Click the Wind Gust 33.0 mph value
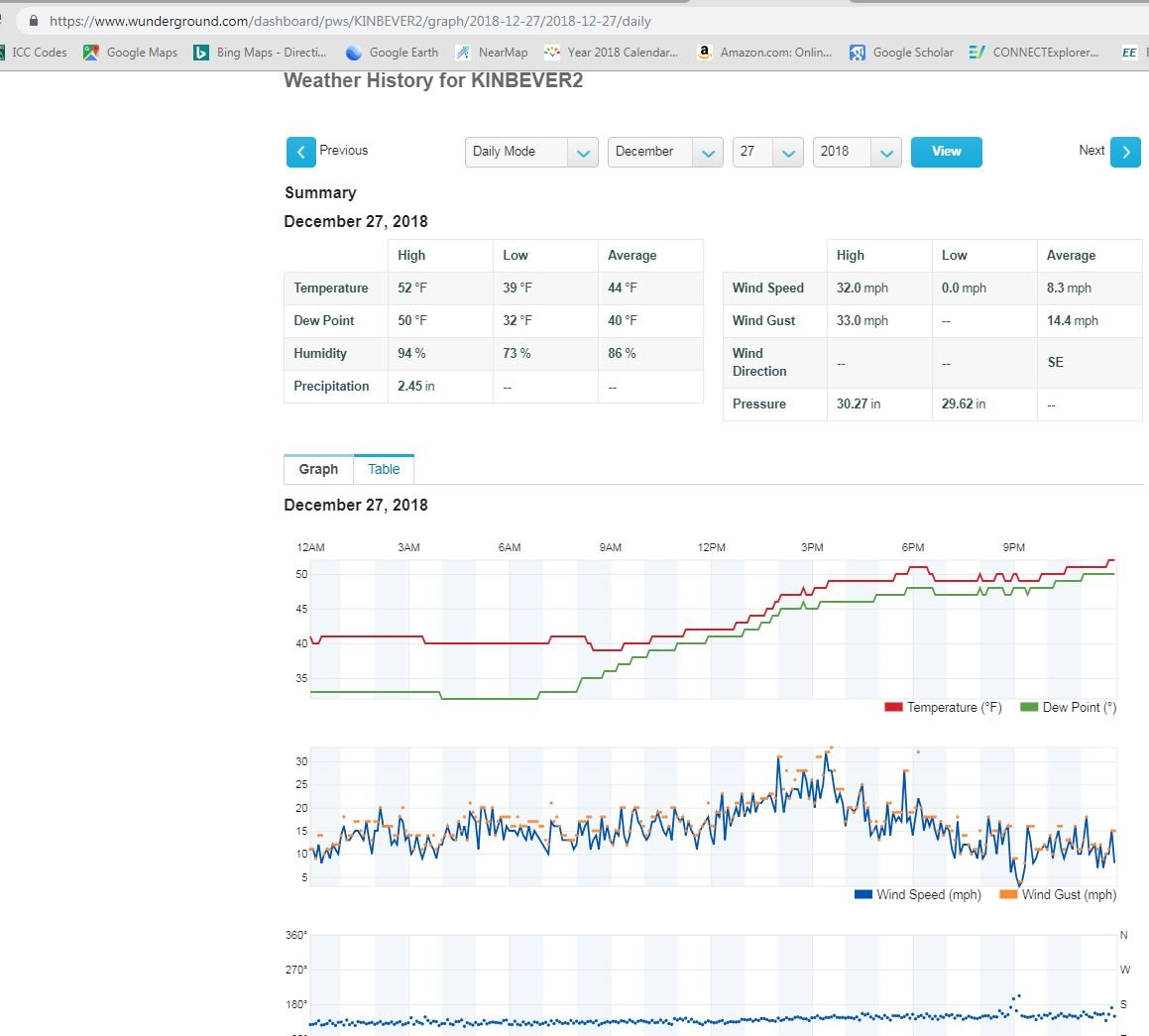Screen dimensions: 1149x1036 click(862, 321)
